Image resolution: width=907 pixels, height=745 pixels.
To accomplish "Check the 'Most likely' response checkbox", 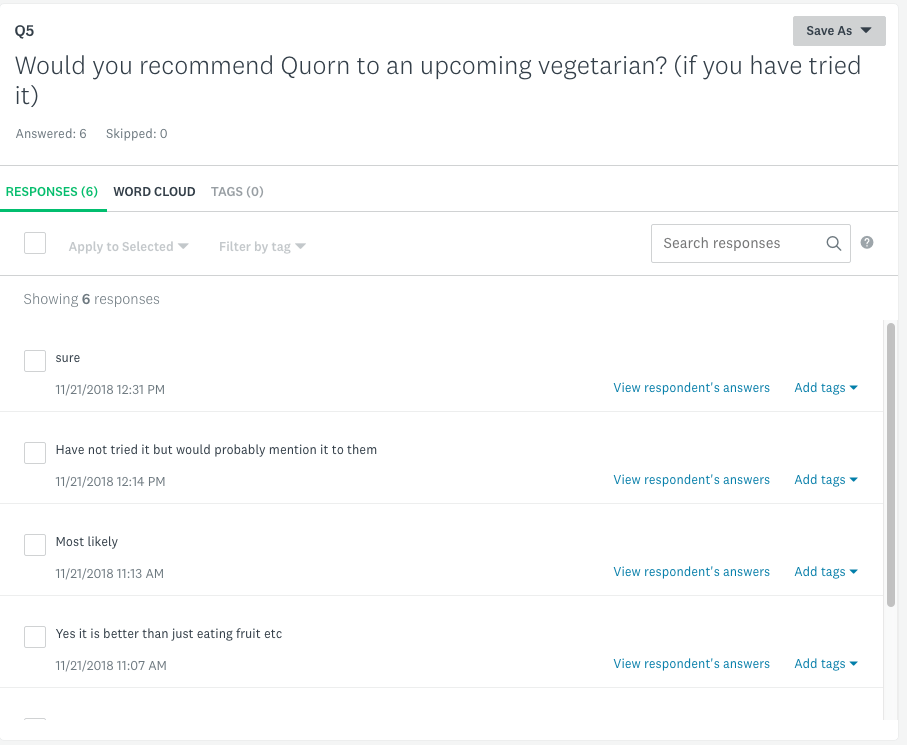I will (35, 544).
